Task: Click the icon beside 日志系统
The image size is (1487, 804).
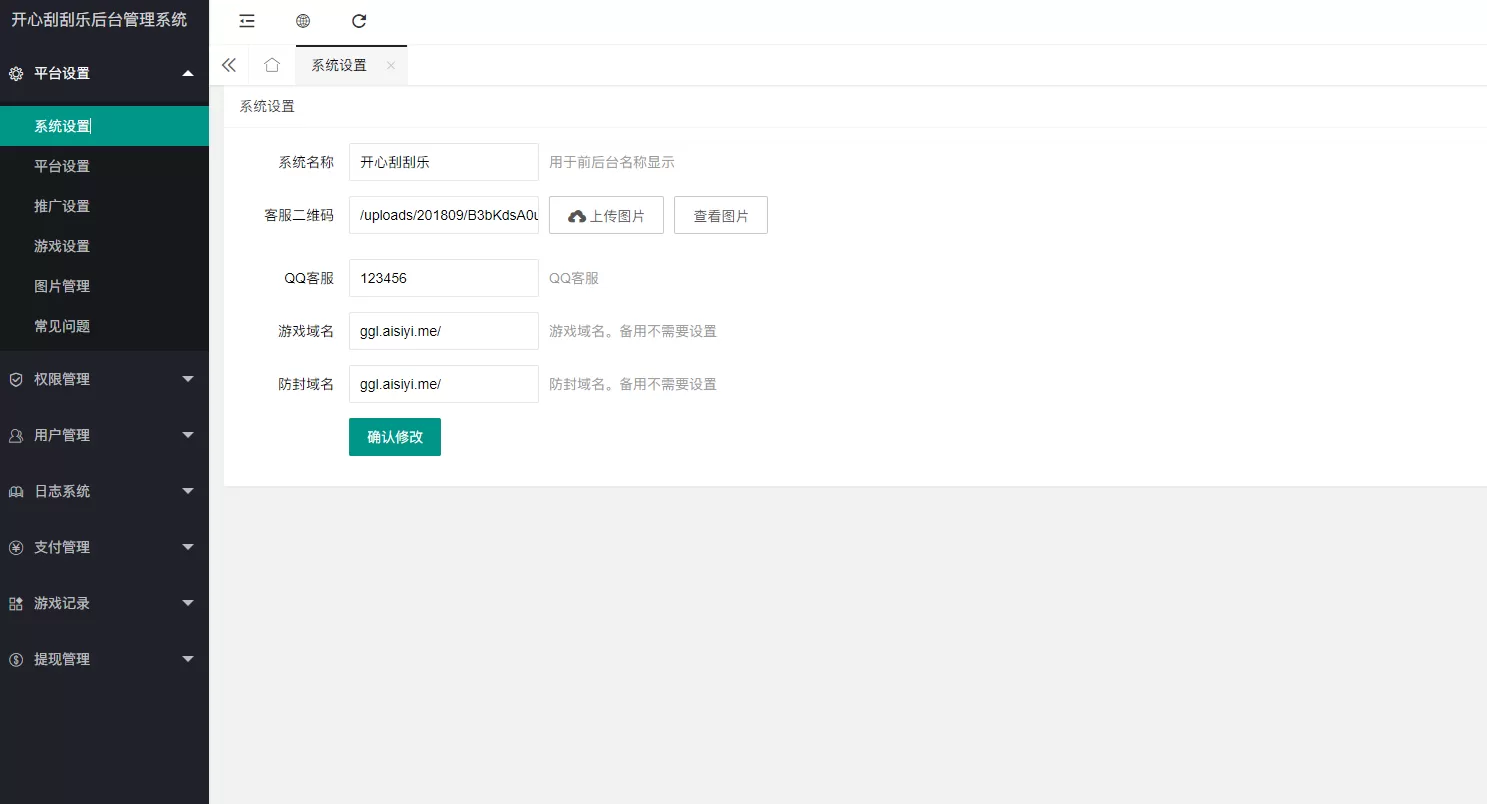Action: pyautogui.click(x=14, y=491)
